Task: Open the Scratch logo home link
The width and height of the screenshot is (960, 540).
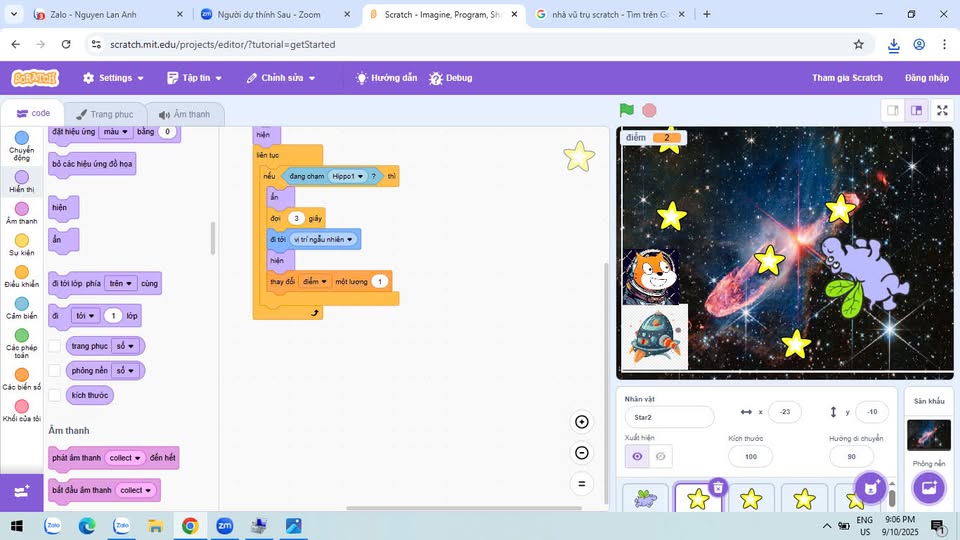Action: [35, 78]
